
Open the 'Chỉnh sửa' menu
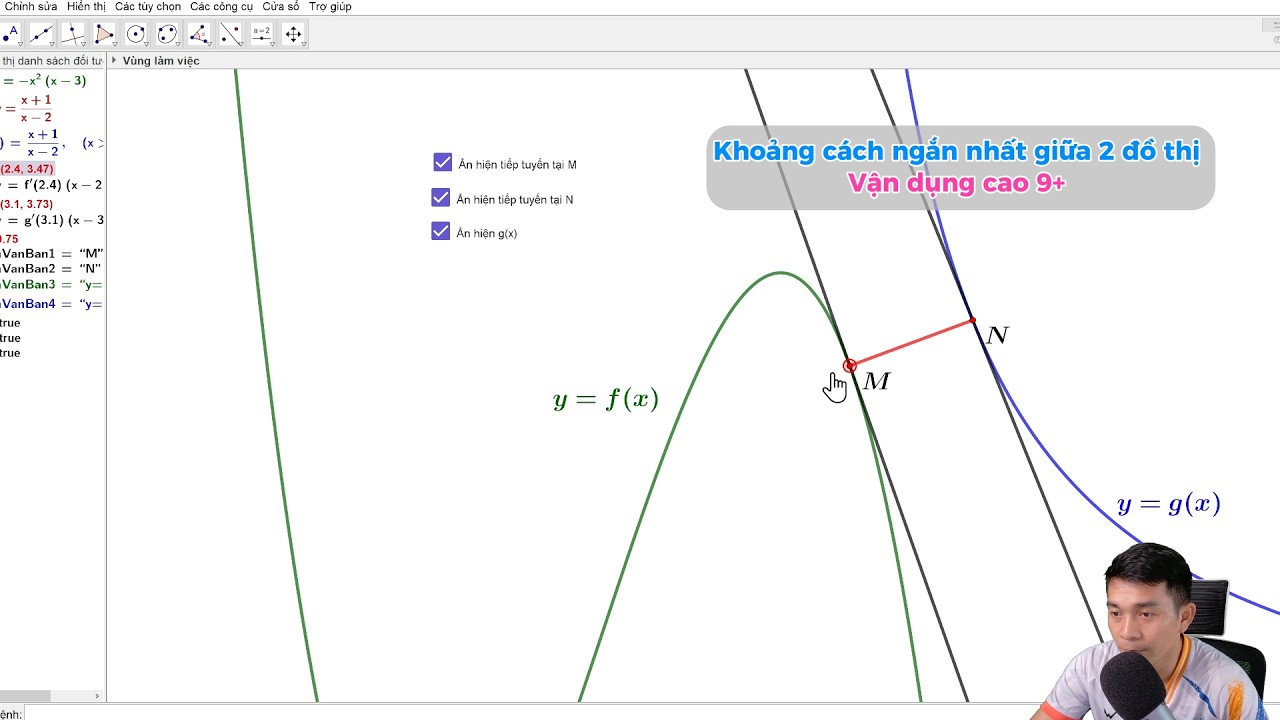(31, 7)
